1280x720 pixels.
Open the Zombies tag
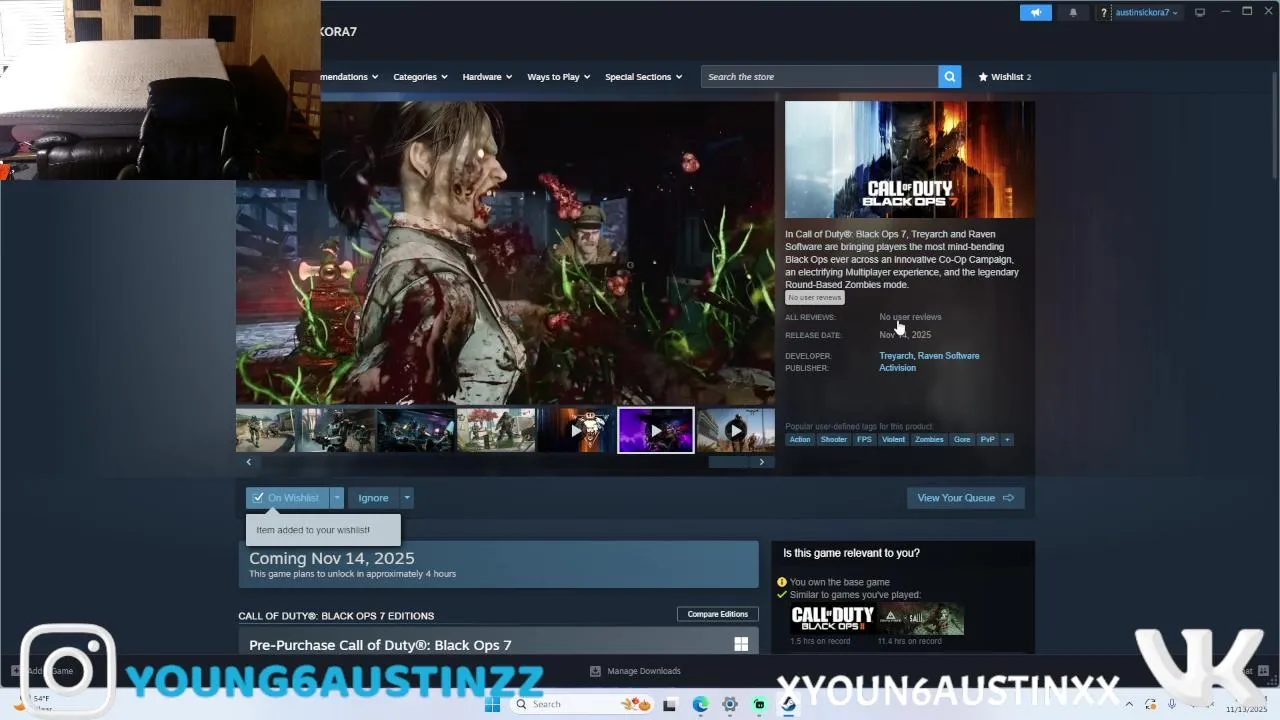tap(929, 439)
